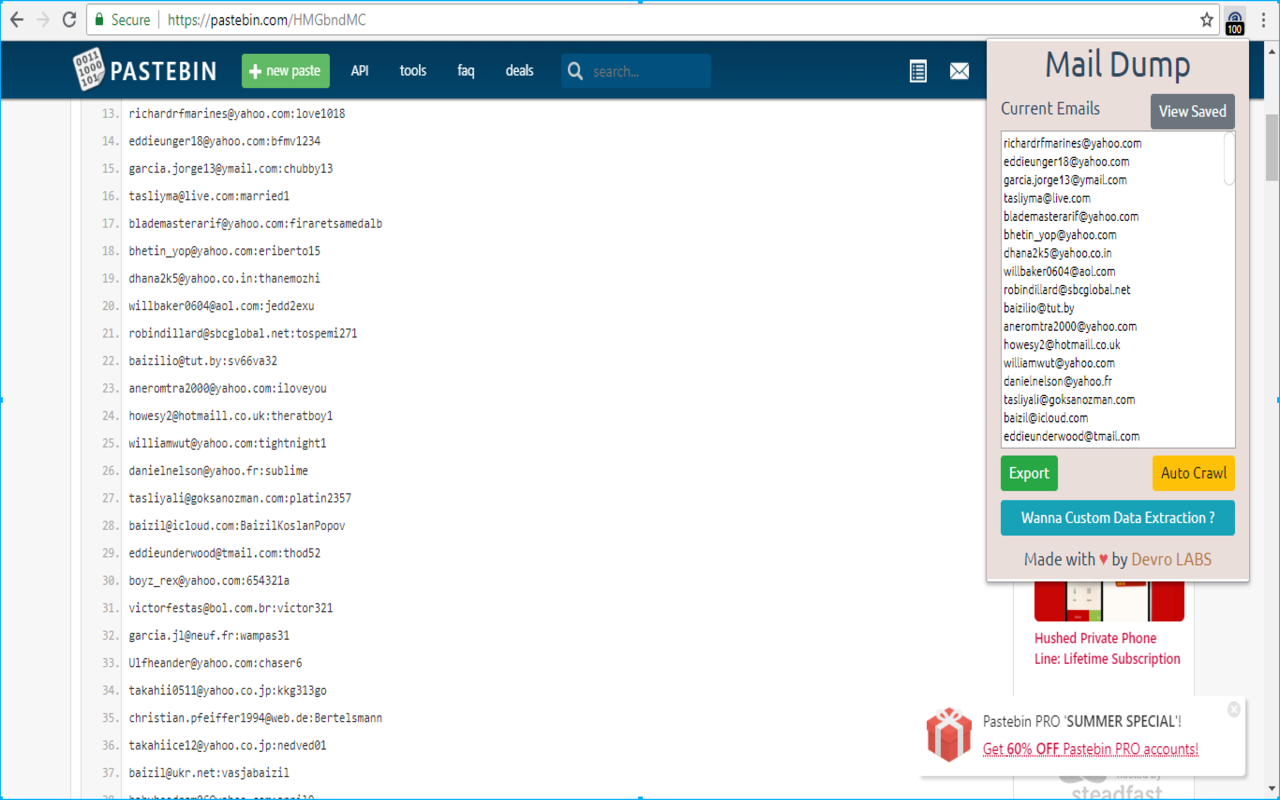
Task: Click paste line 14 ending bfmv1234
Action: [x=225, y=141]
